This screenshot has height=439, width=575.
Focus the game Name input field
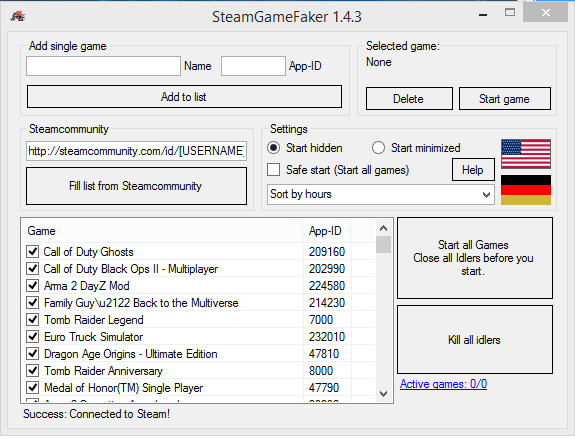point(103,66)
